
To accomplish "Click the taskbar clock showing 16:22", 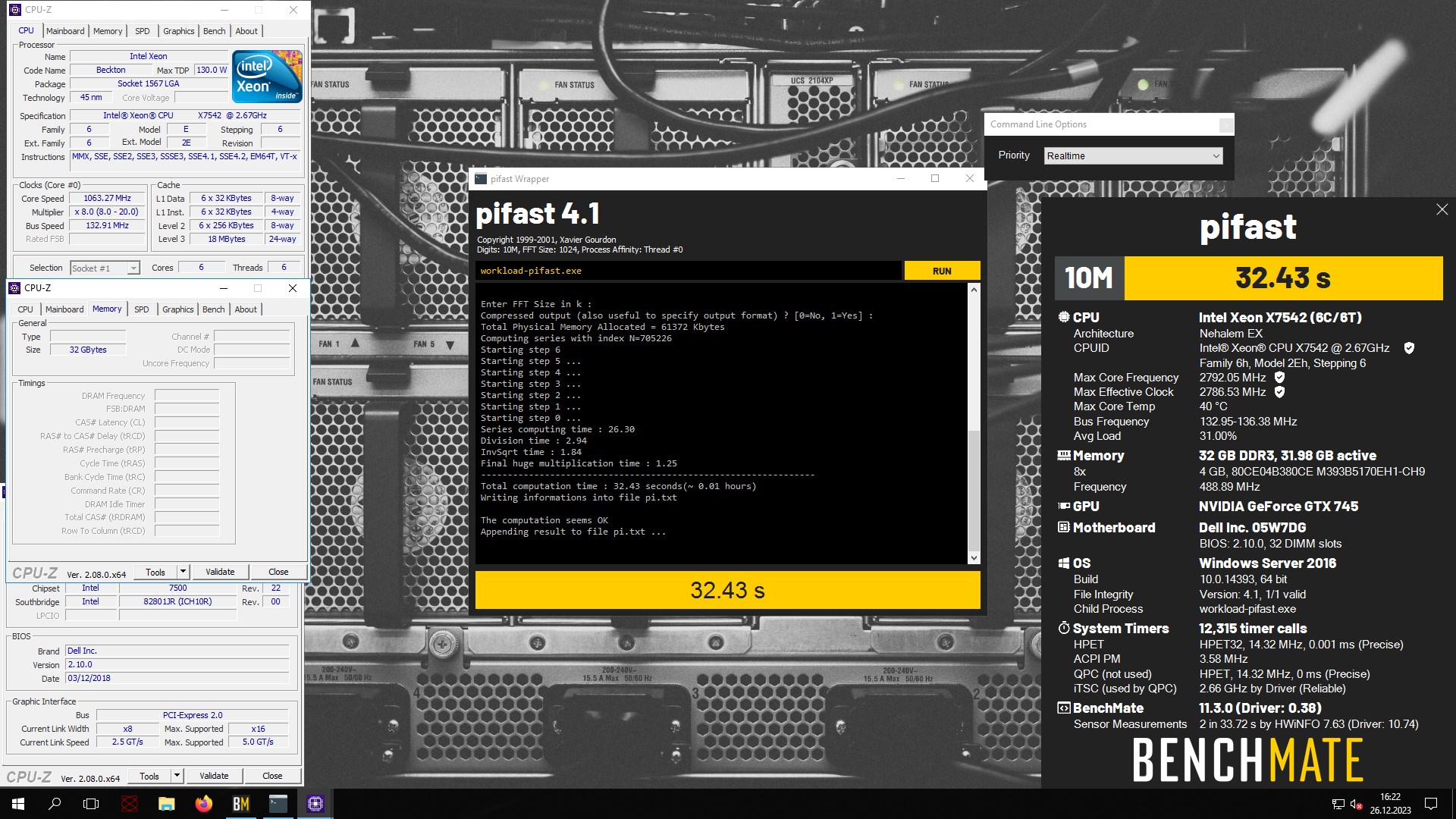I will pyautogui.click(x=1390, y=804).
